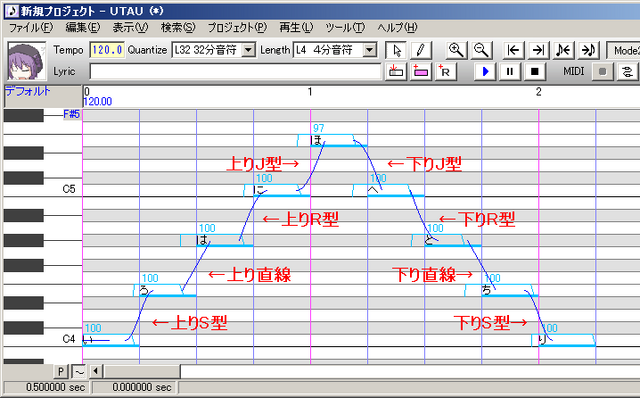Open the 再生(L) menu

[296, 28]
